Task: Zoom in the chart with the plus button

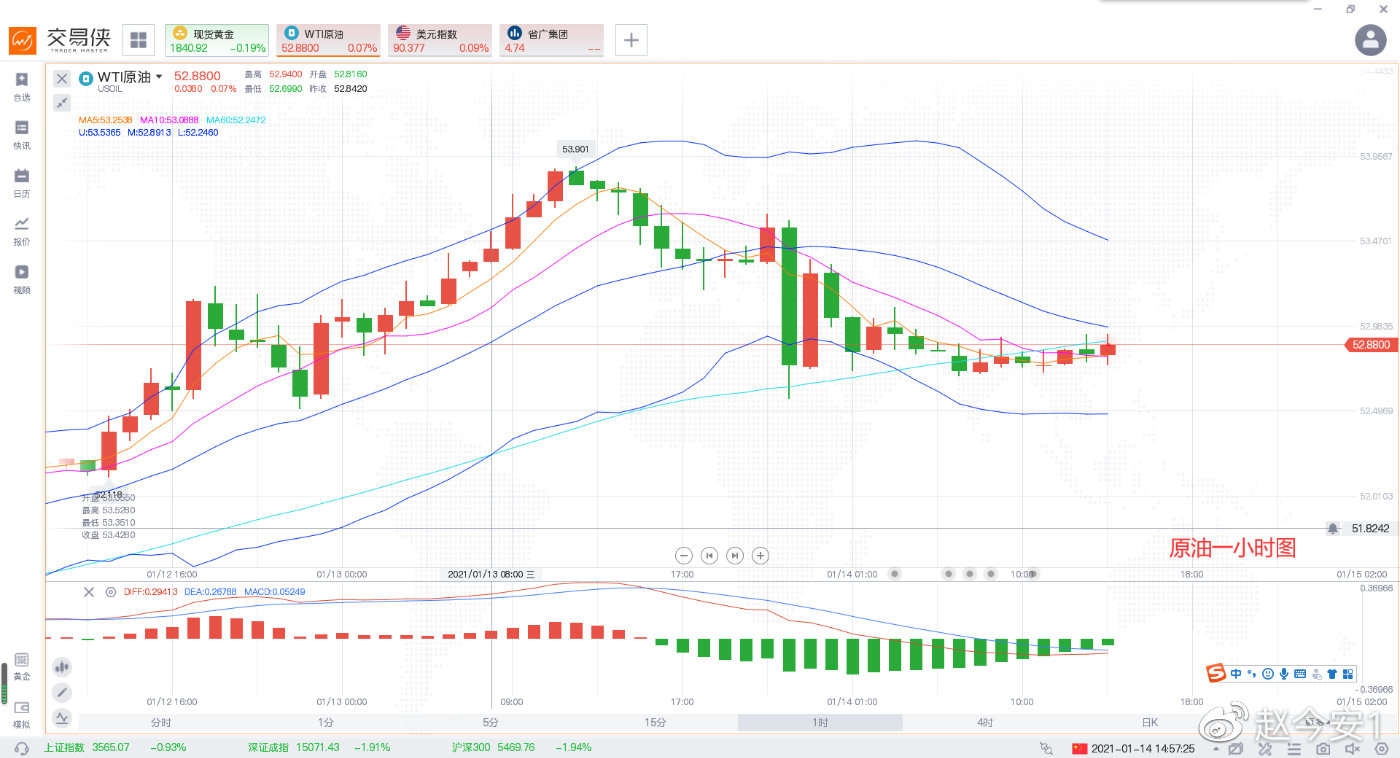Action: [x=760, y=555]
